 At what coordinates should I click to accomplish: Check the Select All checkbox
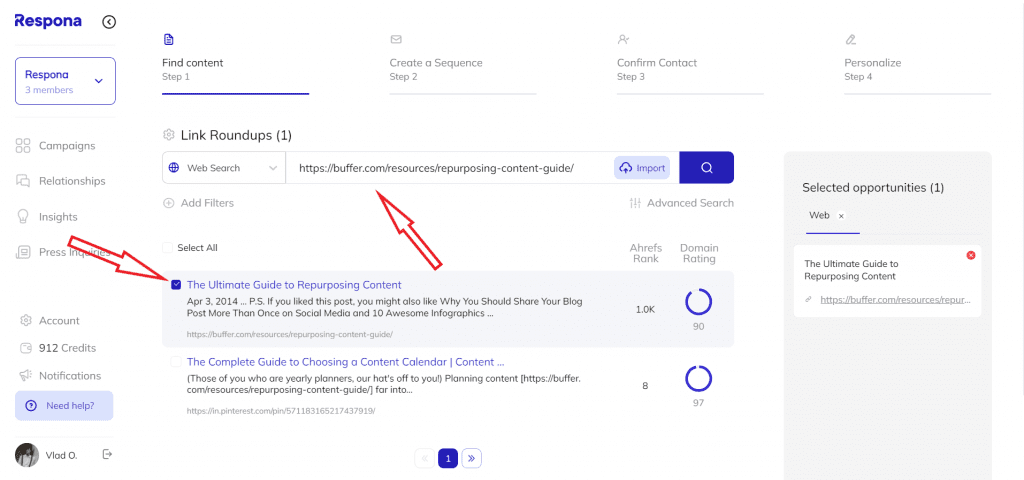168,248
